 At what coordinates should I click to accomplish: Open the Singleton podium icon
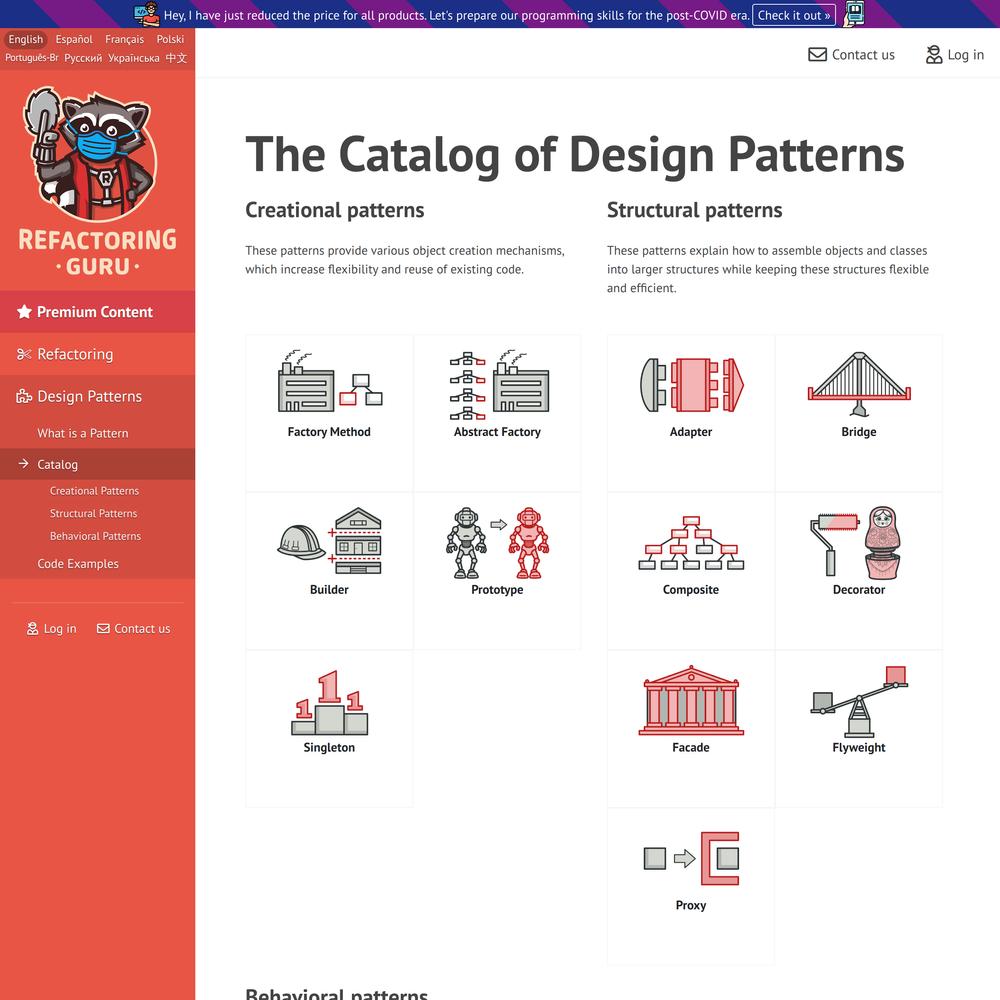coord(329,702)
